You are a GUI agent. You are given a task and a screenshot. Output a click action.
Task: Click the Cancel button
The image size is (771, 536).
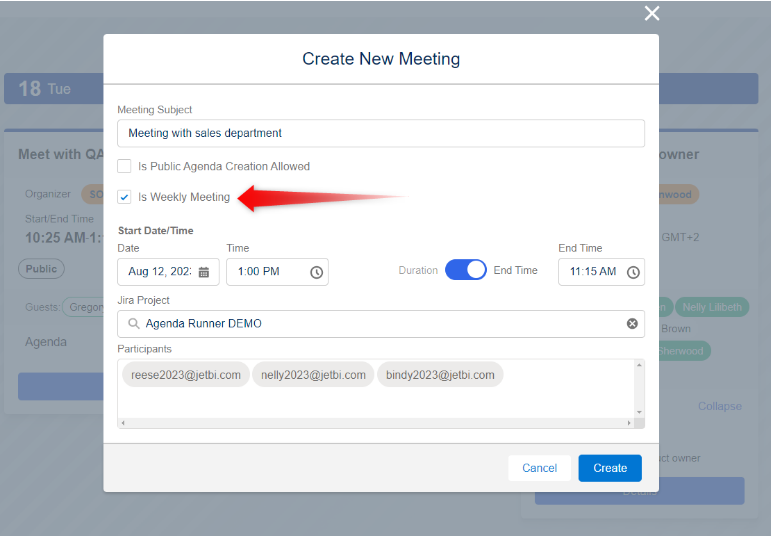539,468
